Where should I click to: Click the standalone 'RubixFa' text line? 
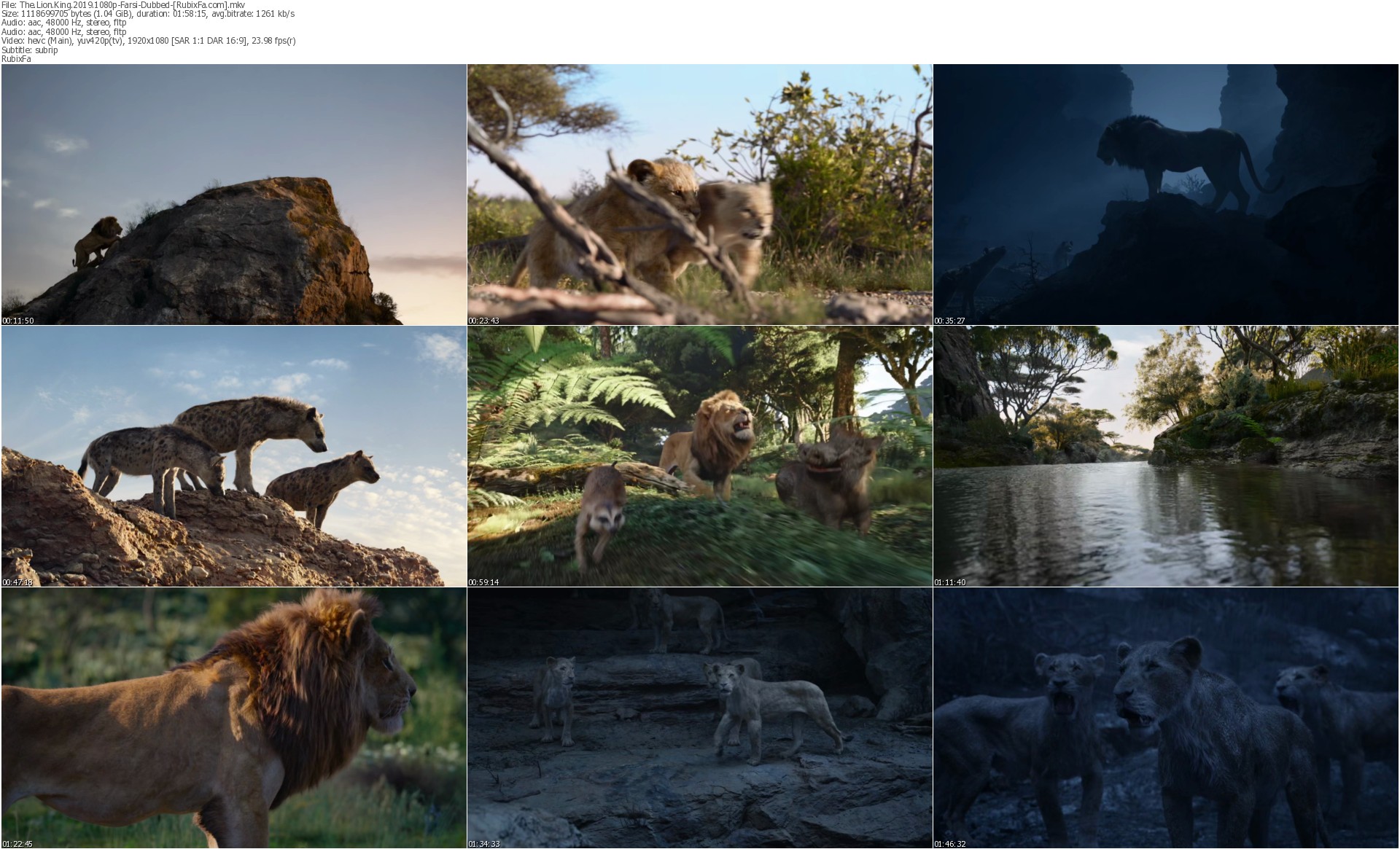click(x=16, y=59)
